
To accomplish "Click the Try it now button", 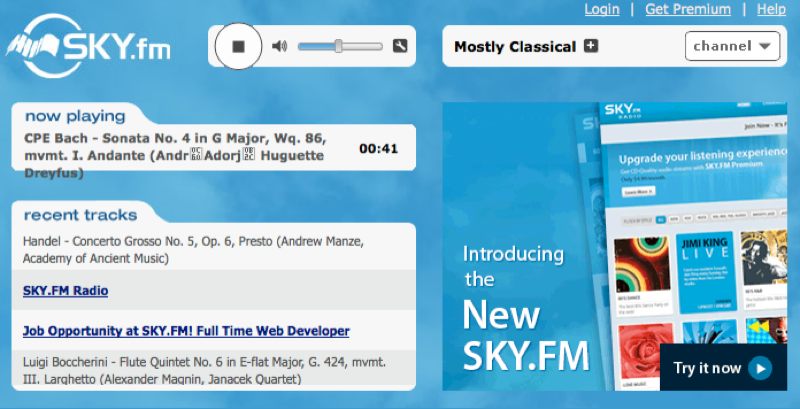I will tap(723, 368).
